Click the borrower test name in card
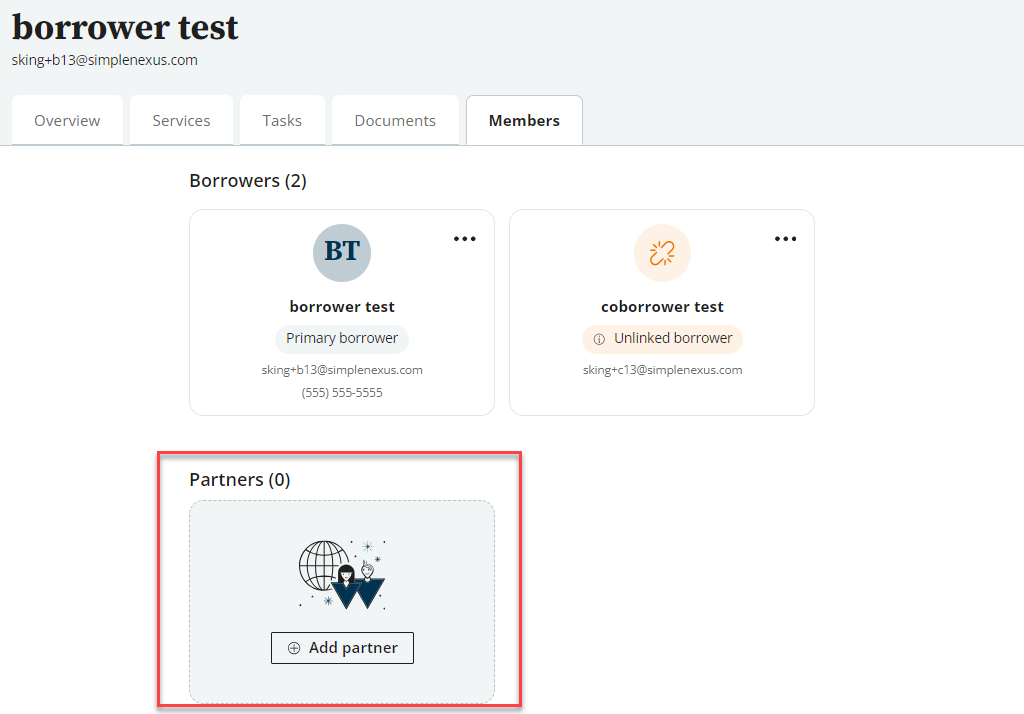Viewport: 1024px width, 714px height. pyautogui.click(x=342, y=307)
